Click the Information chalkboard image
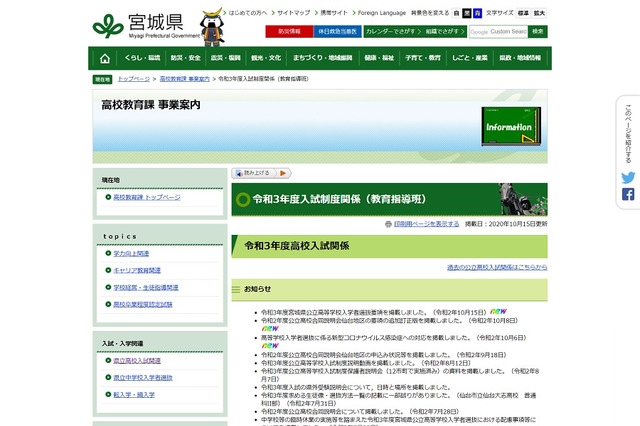 click(511, 126)
